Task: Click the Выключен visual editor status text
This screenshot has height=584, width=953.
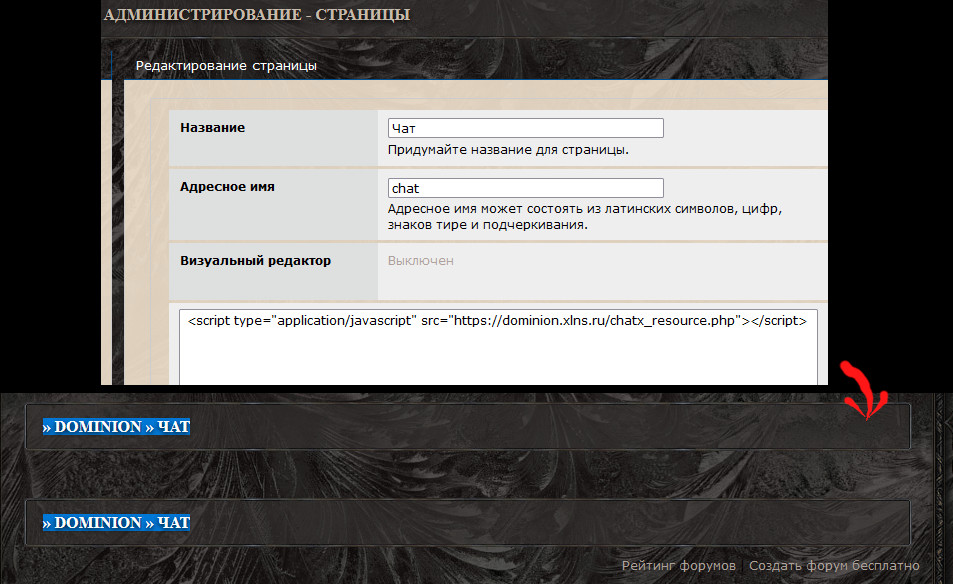Action: click(421, 261)
